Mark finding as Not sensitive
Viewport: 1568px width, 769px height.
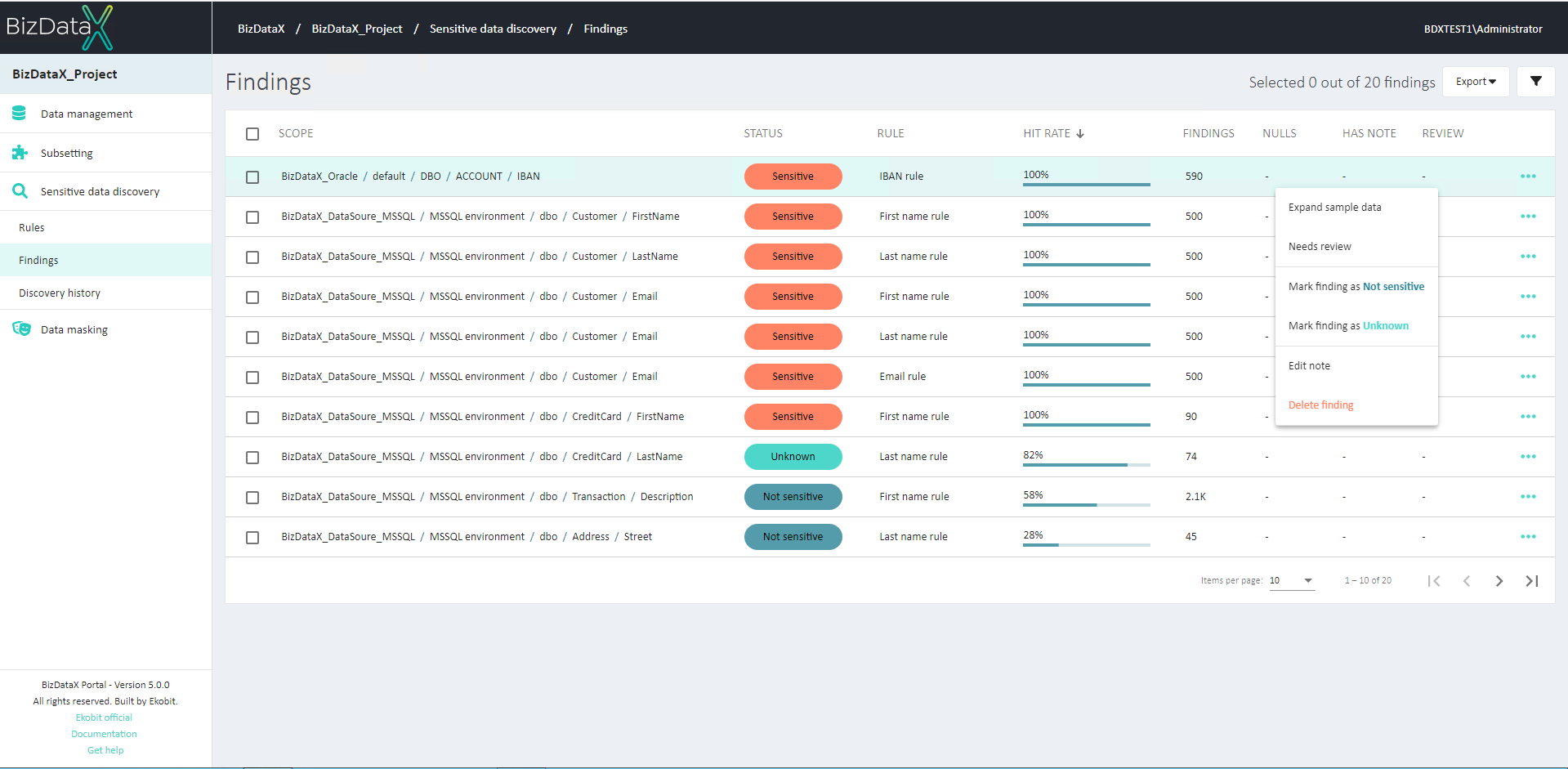(1356, 287)
